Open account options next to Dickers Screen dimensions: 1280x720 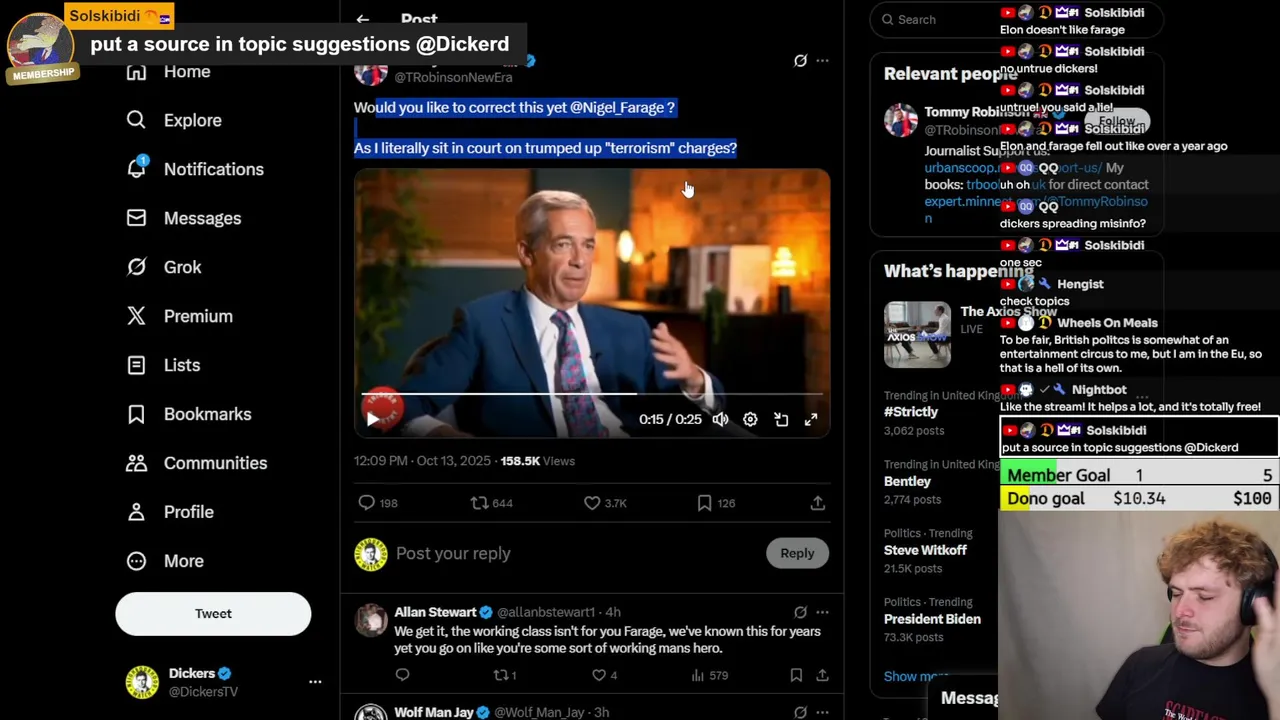tap(315, 682)
